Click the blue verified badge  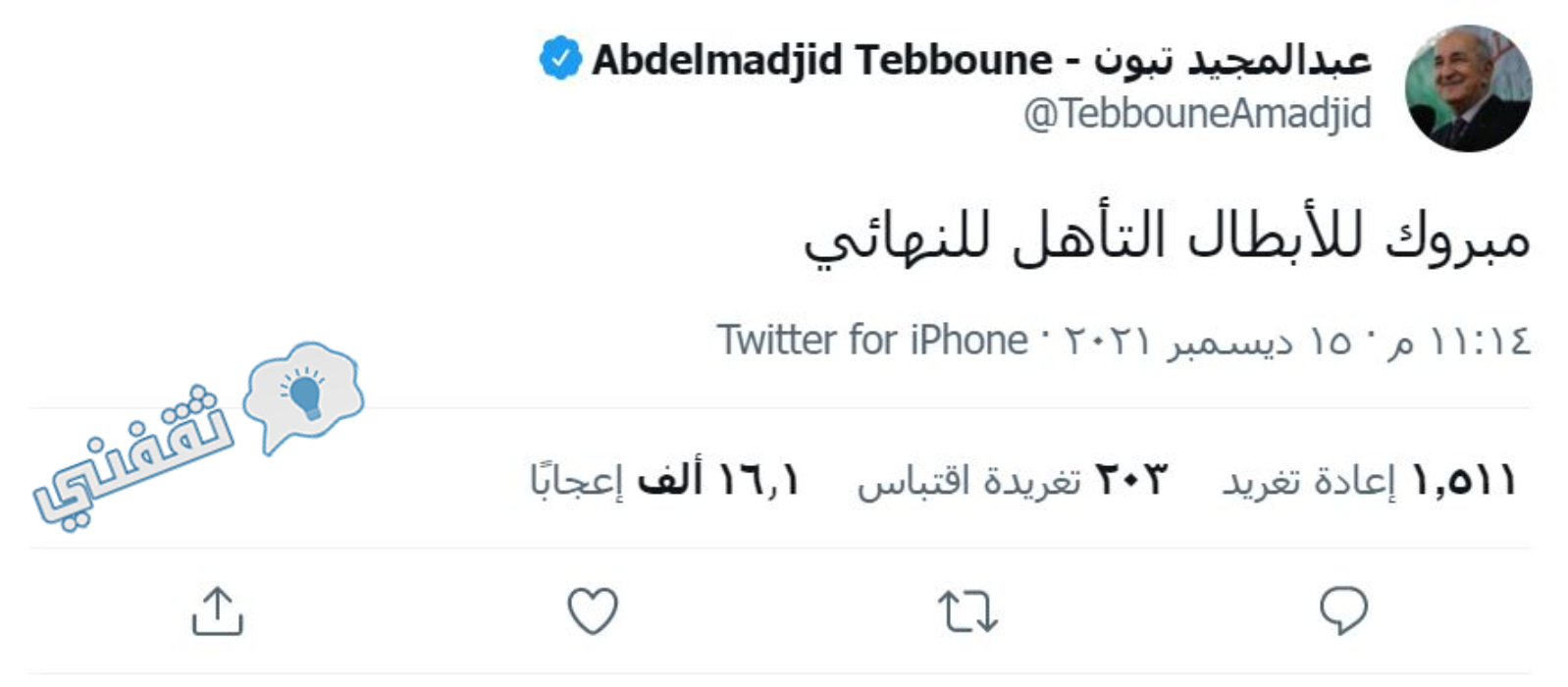[560, 58]
